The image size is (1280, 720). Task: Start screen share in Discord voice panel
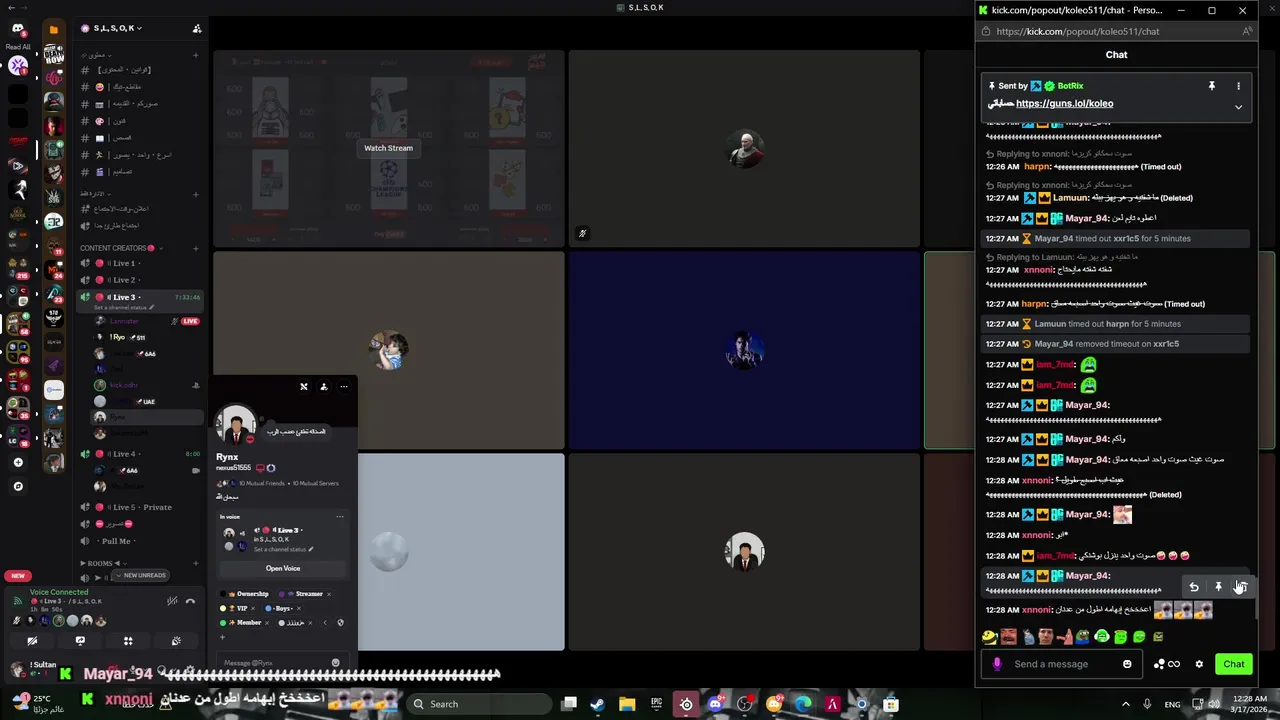pos(80,641)
